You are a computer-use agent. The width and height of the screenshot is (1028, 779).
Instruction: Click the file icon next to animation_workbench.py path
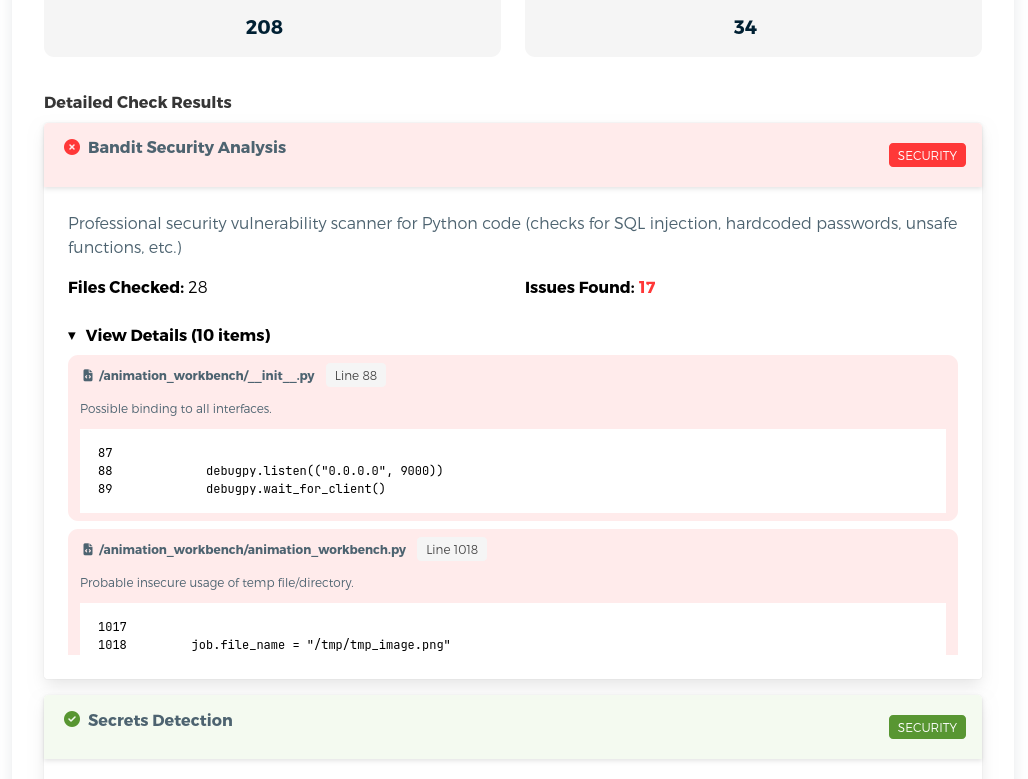tap(88, 550)
